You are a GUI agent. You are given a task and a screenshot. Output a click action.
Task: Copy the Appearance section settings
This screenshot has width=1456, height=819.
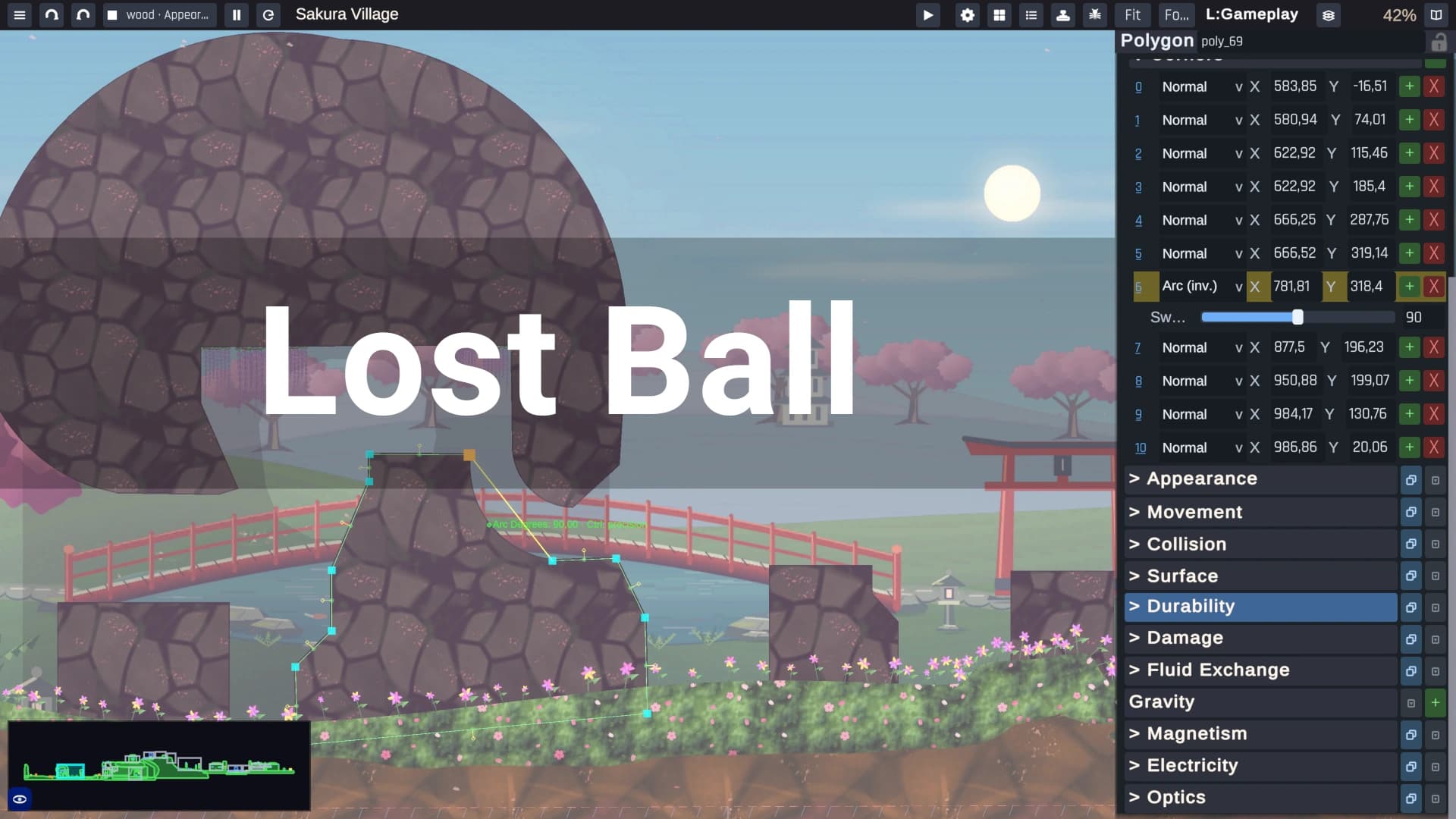(1410, 480)
